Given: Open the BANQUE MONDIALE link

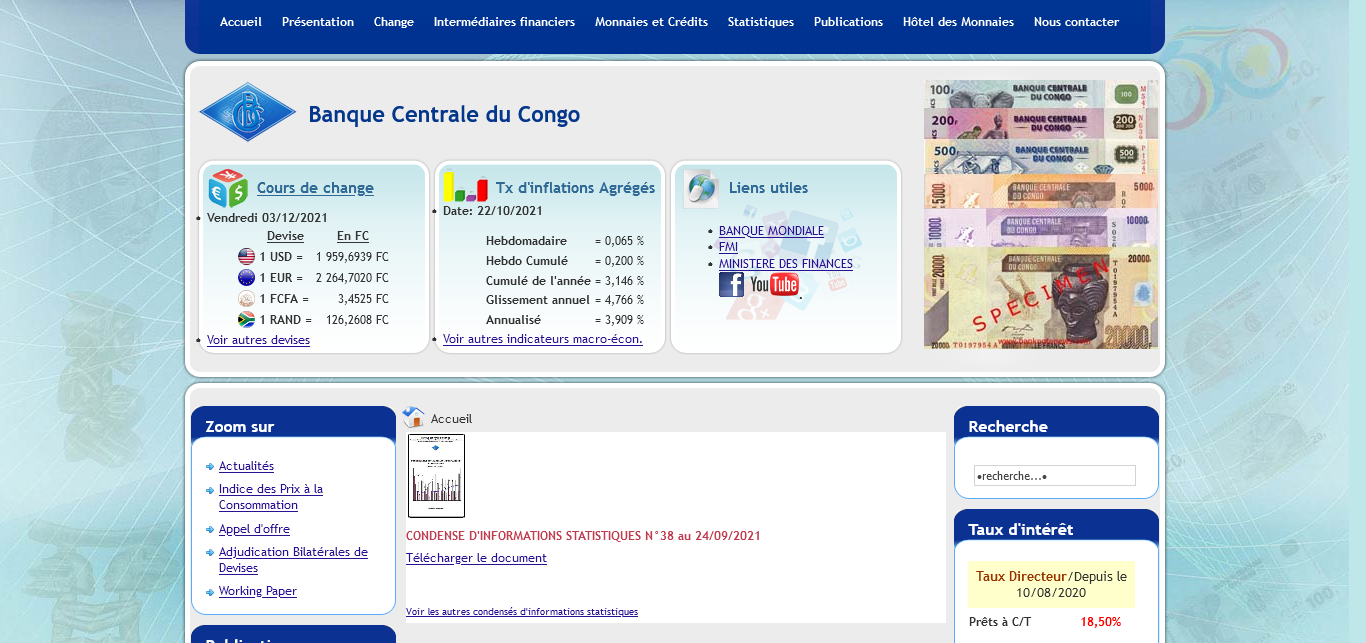Looking at the screenshot, I should pyautogui.click(x=771, y=231).
